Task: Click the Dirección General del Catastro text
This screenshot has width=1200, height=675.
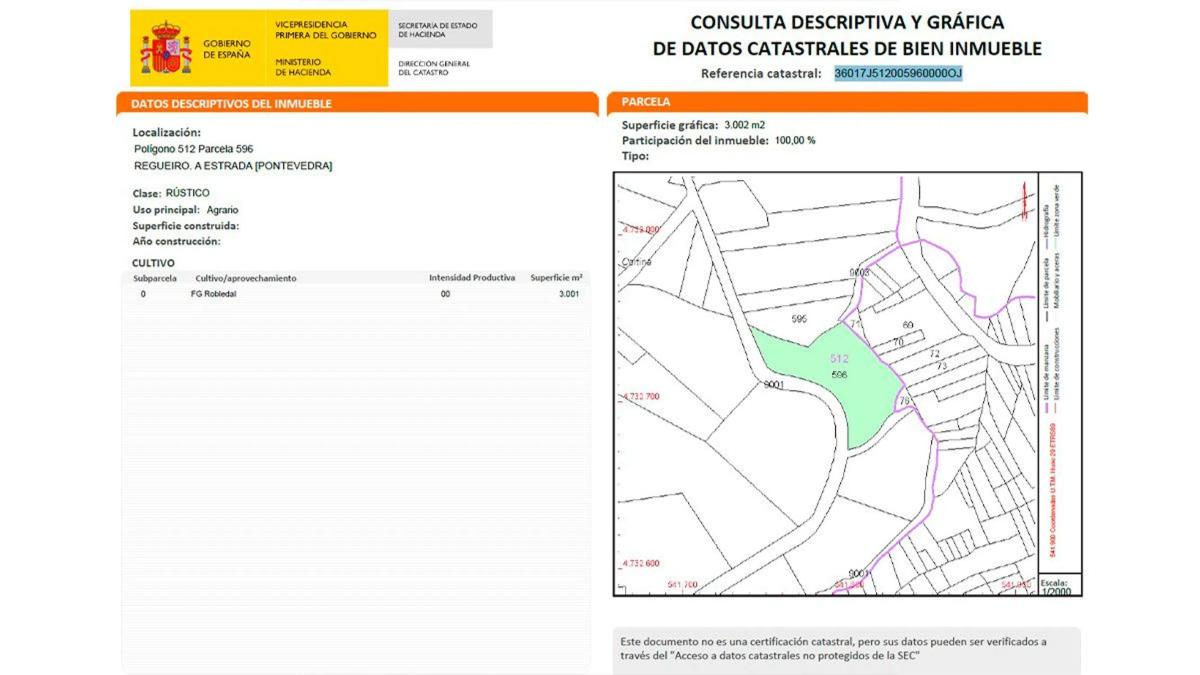Action: [433, 68]
